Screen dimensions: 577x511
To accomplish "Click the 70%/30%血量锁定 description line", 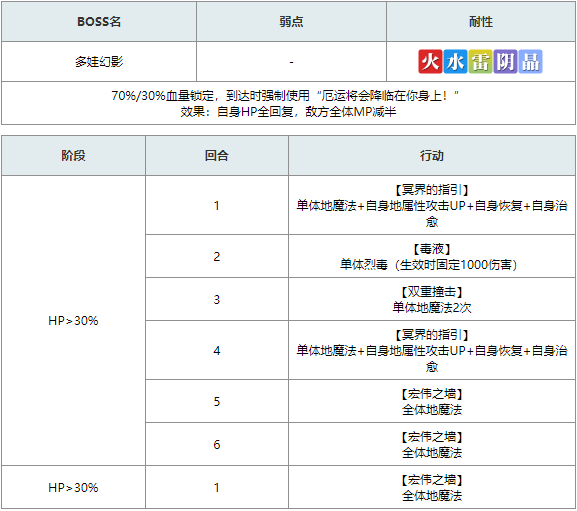I will (x=286, y=96).
